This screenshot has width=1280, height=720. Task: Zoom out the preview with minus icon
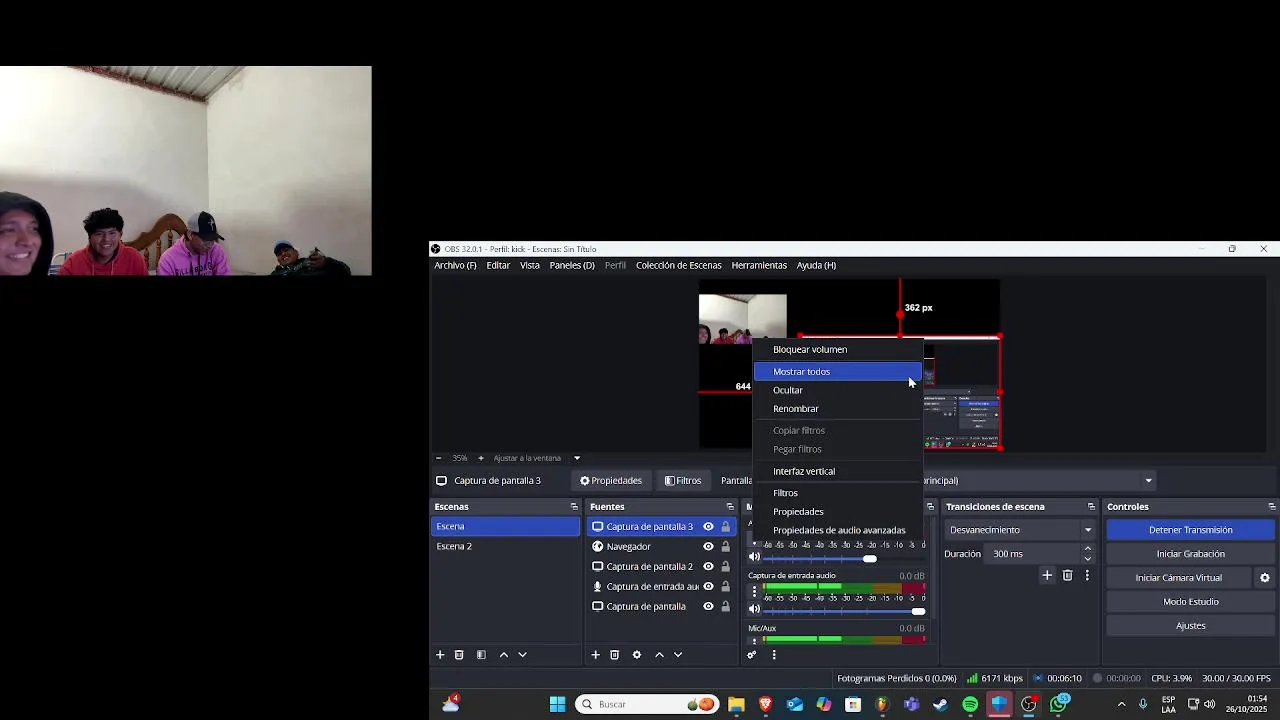coord(438,458)
